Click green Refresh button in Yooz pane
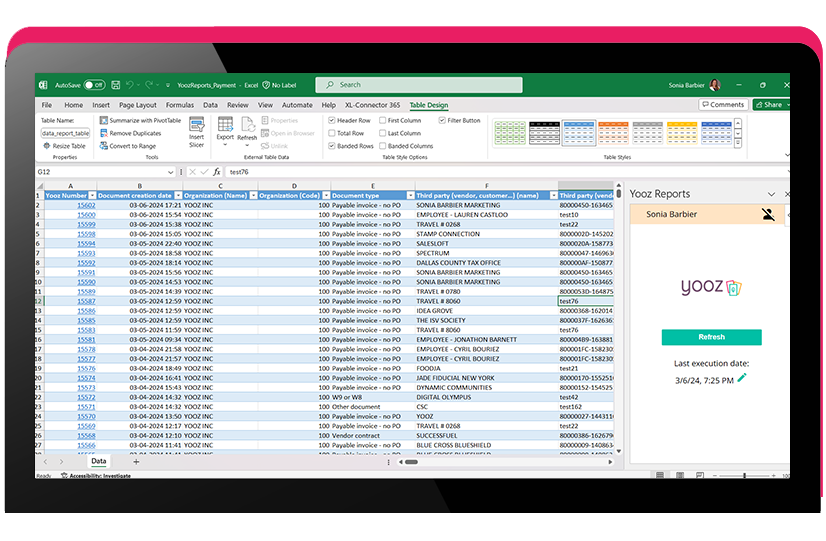The height and width of the screenshot is (541, 826). click(x=711, y=337)
